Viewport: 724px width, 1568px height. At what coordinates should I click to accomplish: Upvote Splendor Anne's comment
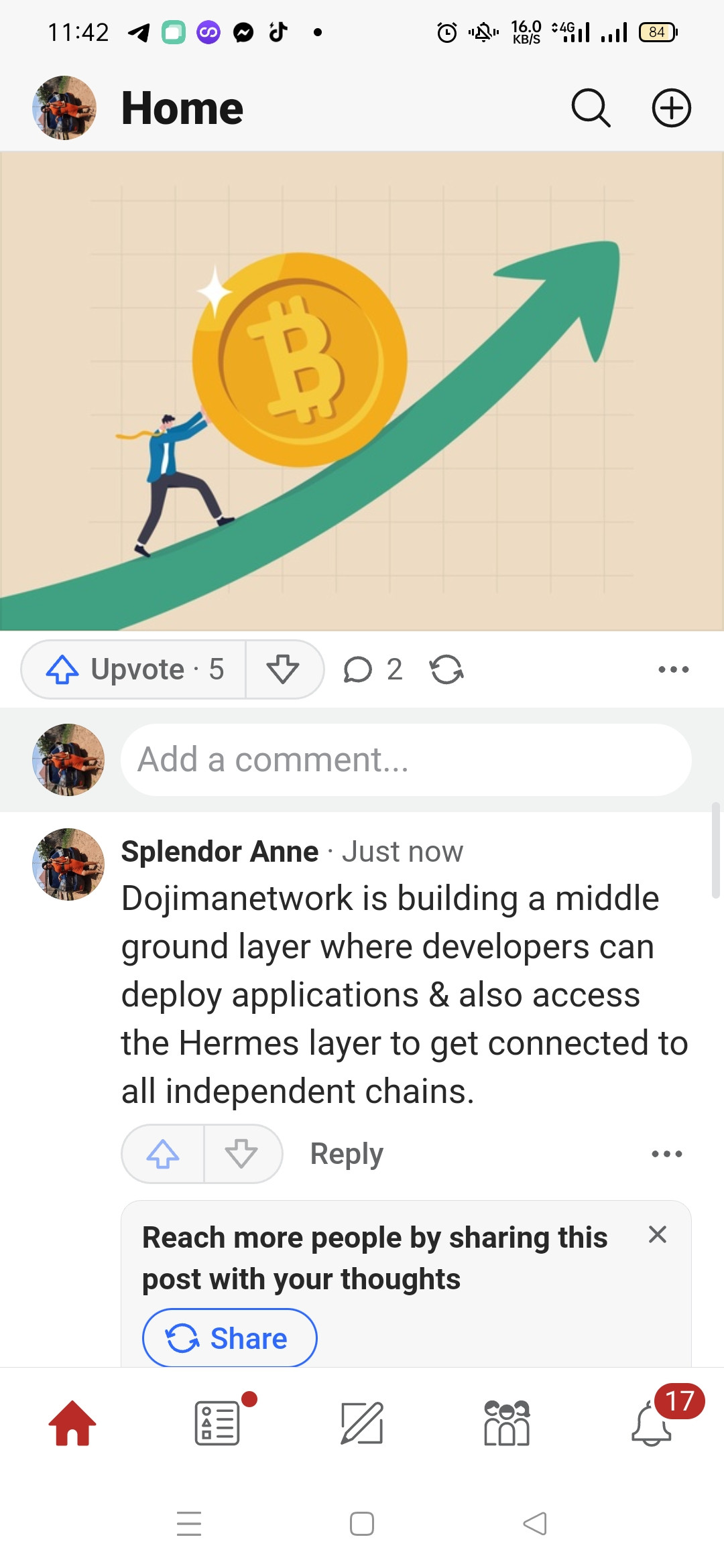coord(163,1154)
